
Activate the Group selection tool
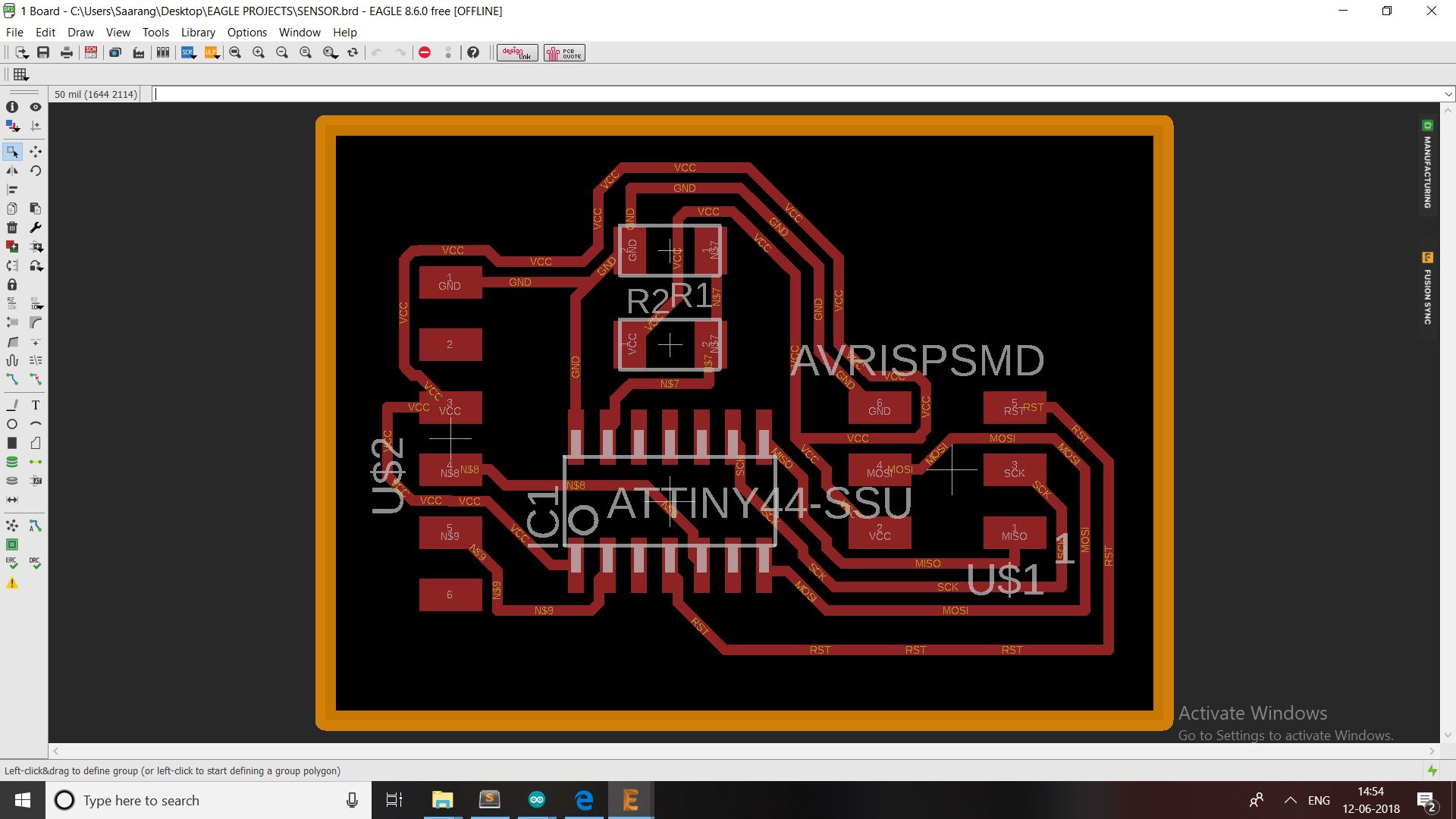point(12,152)
